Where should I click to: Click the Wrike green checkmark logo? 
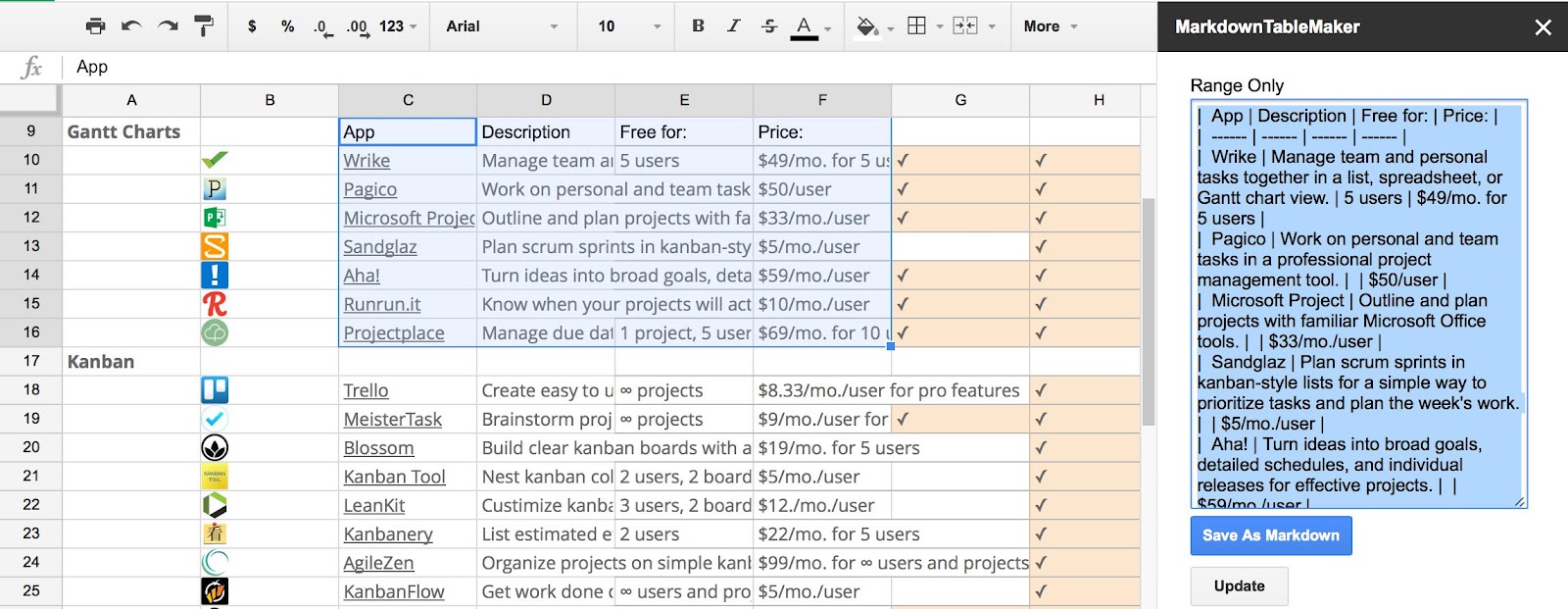point(215,160)
